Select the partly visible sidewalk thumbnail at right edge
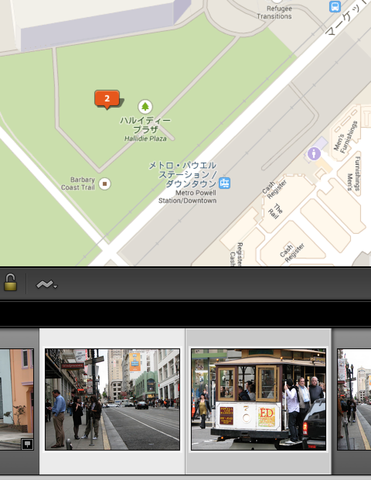The height and width of the screenshot is (480, 371). click(354, 399)
